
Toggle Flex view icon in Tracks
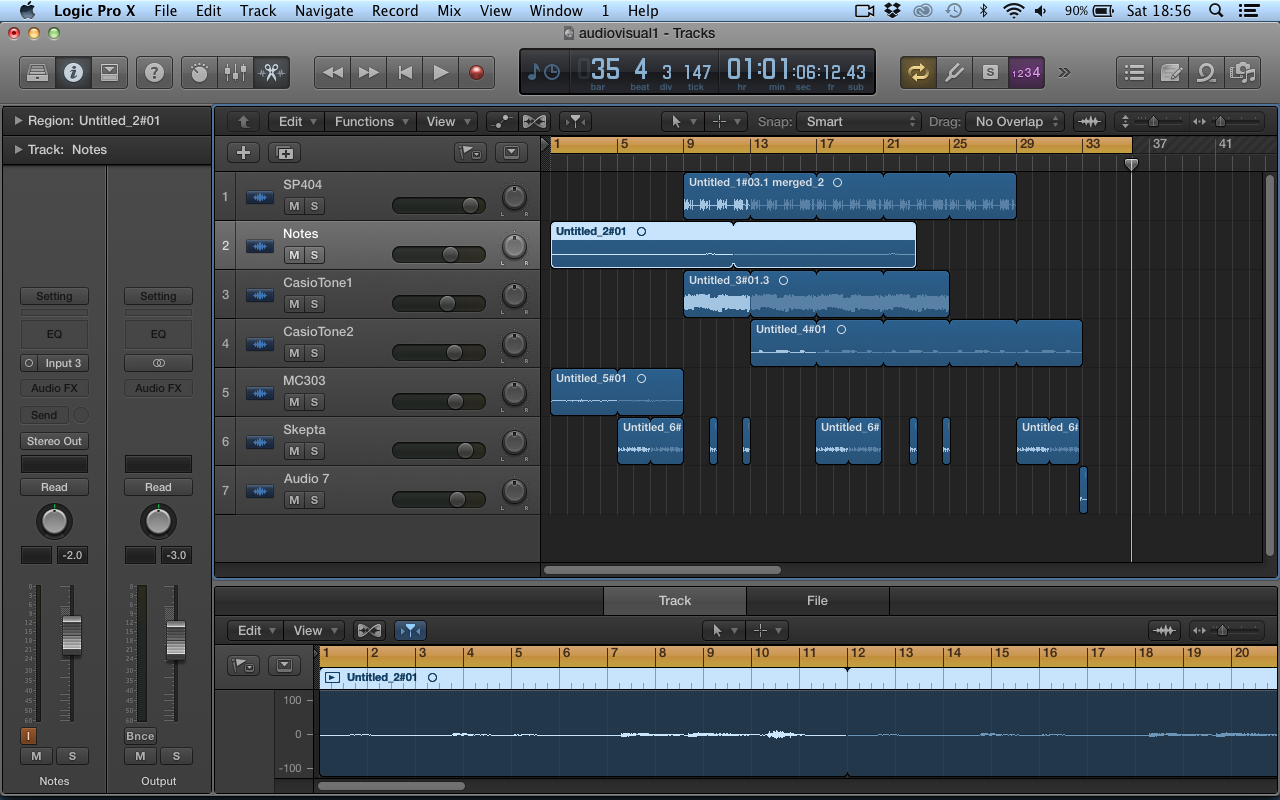(x=534, y=122)
